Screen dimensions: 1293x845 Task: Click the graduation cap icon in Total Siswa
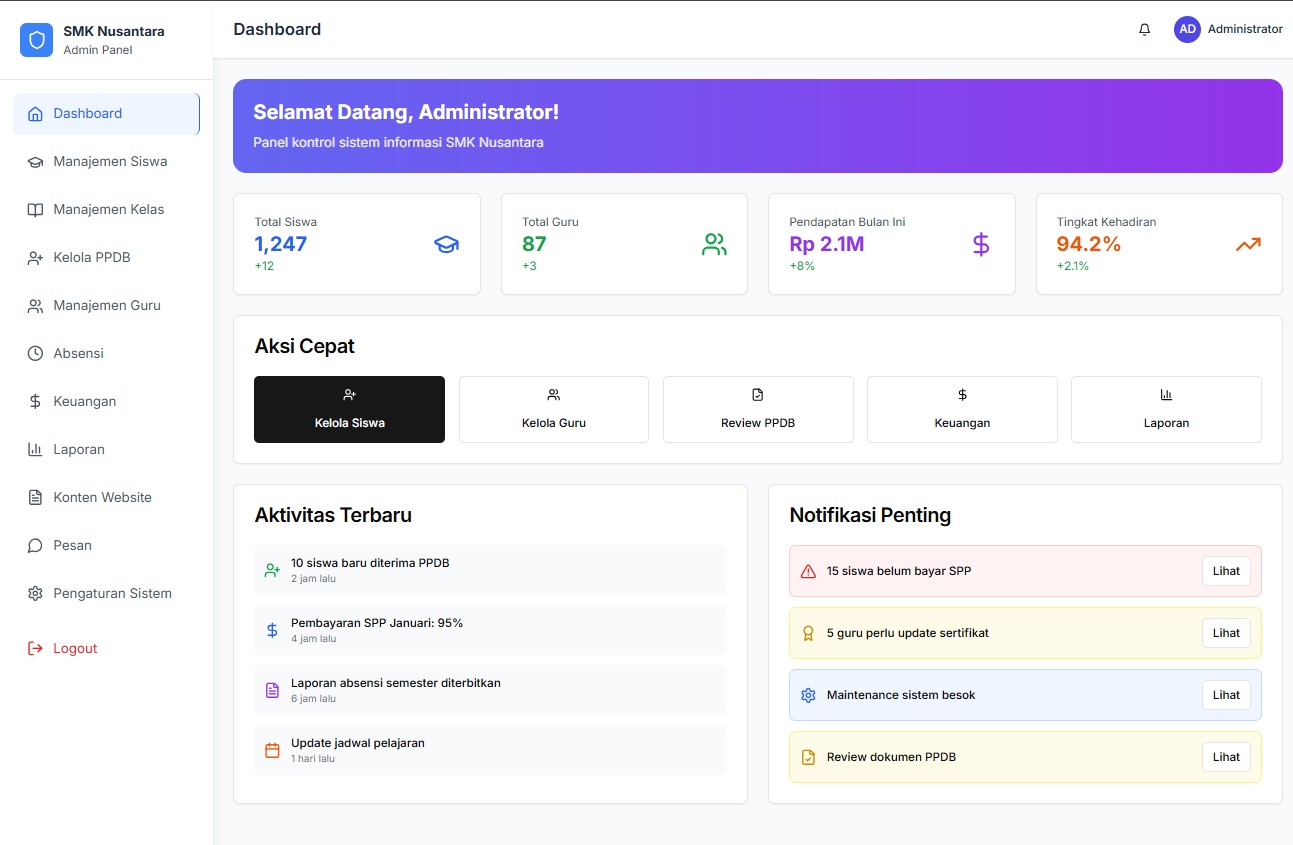pyautogui.click(x=446, y=244)
